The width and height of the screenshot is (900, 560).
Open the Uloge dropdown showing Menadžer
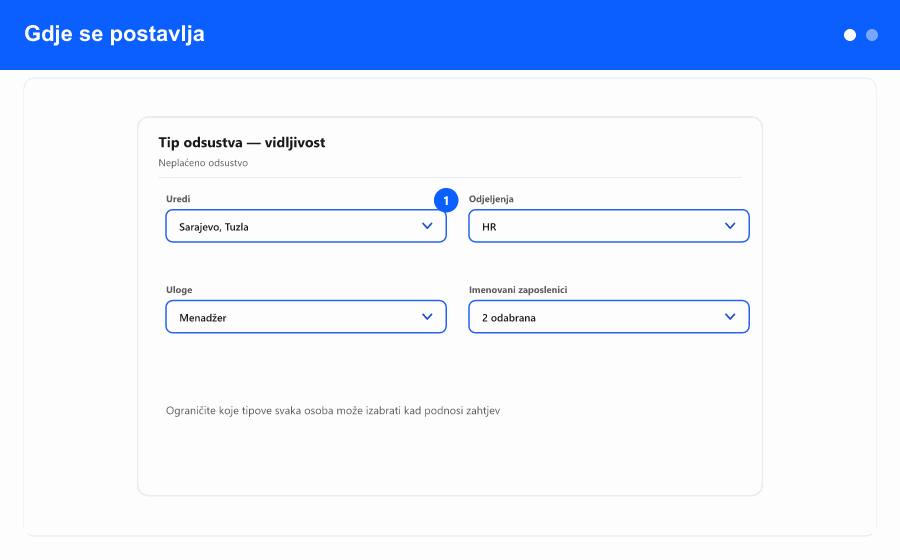[x=306, y=317]
